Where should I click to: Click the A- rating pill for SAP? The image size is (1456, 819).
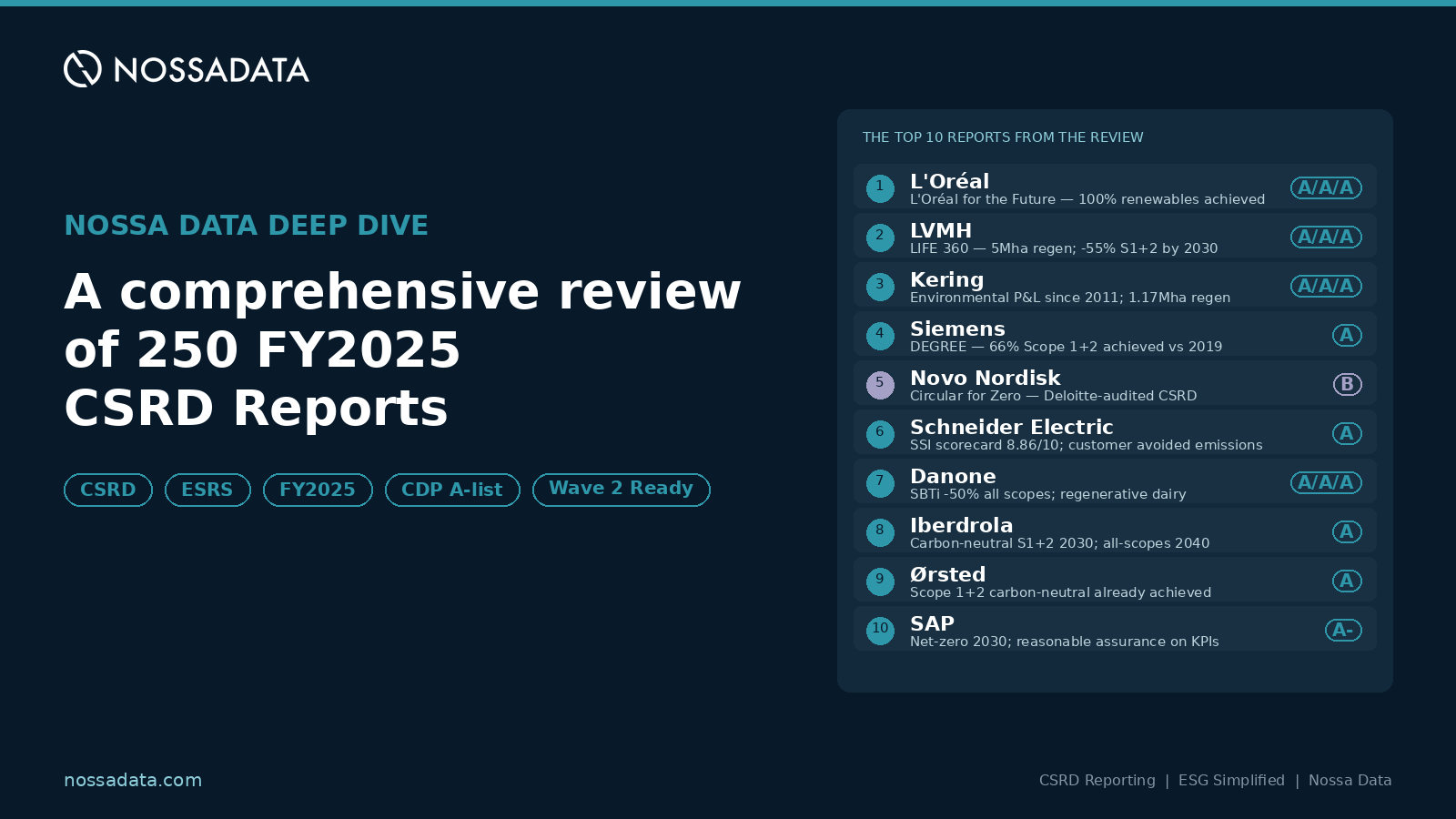(x=1343, y=631)
